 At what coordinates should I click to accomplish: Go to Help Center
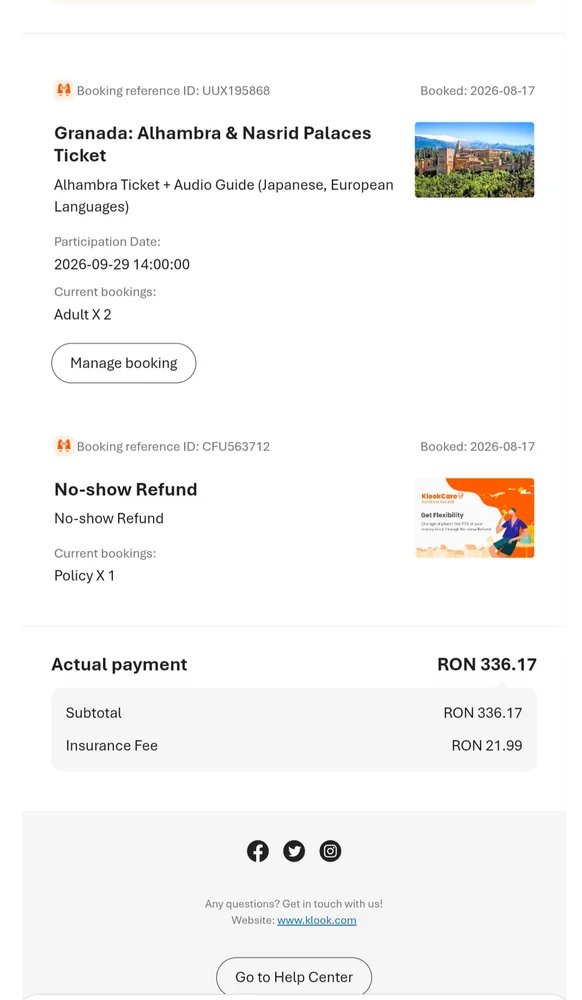point(294,976)
